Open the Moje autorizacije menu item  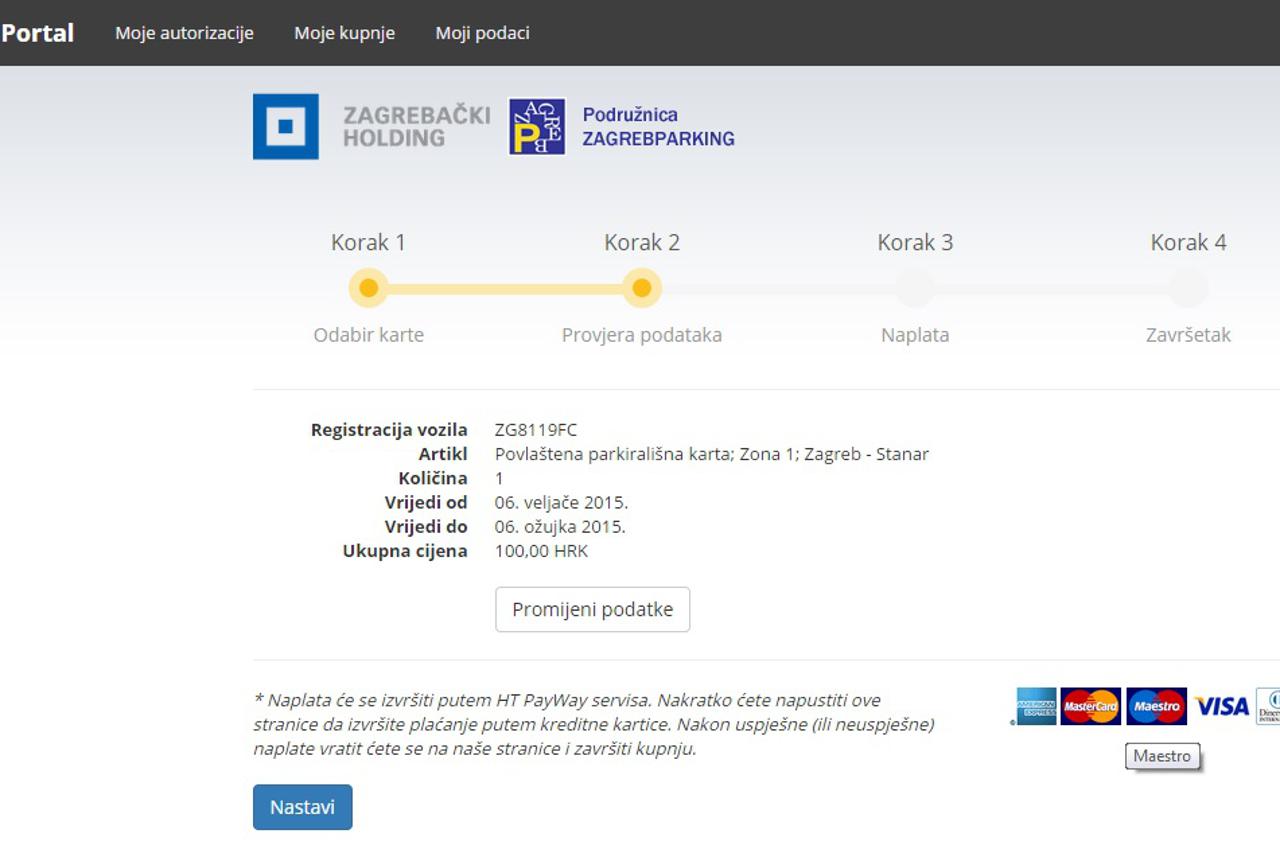[184, 33]
